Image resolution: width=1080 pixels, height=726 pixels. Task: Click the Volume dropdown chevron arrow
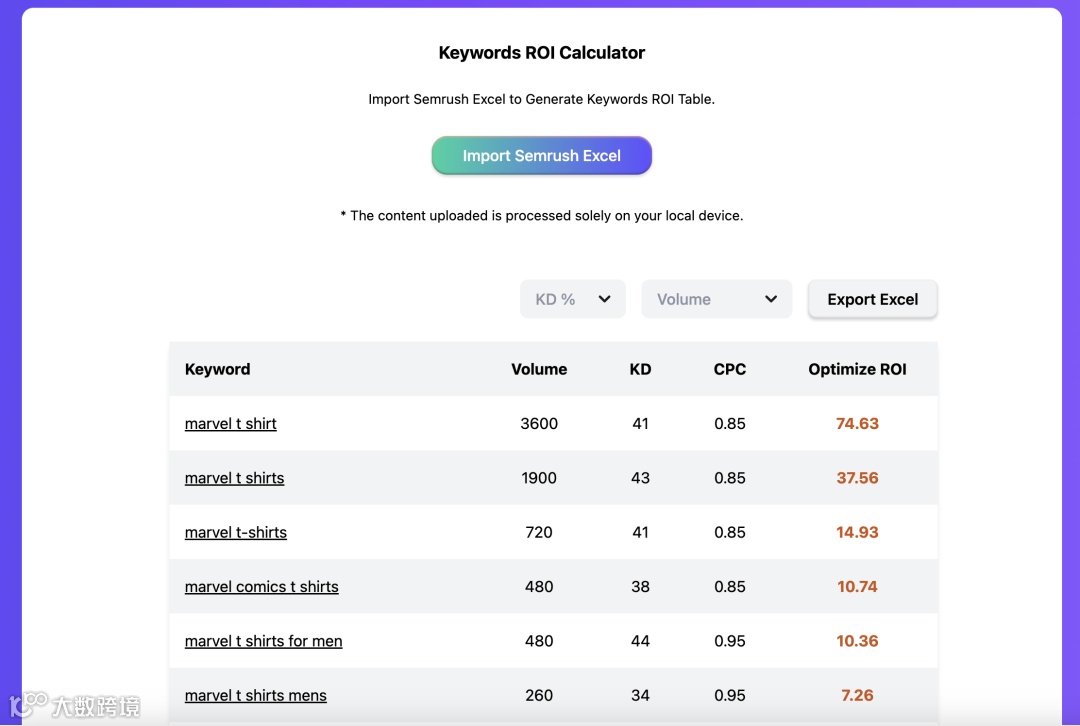click(771, 299)
